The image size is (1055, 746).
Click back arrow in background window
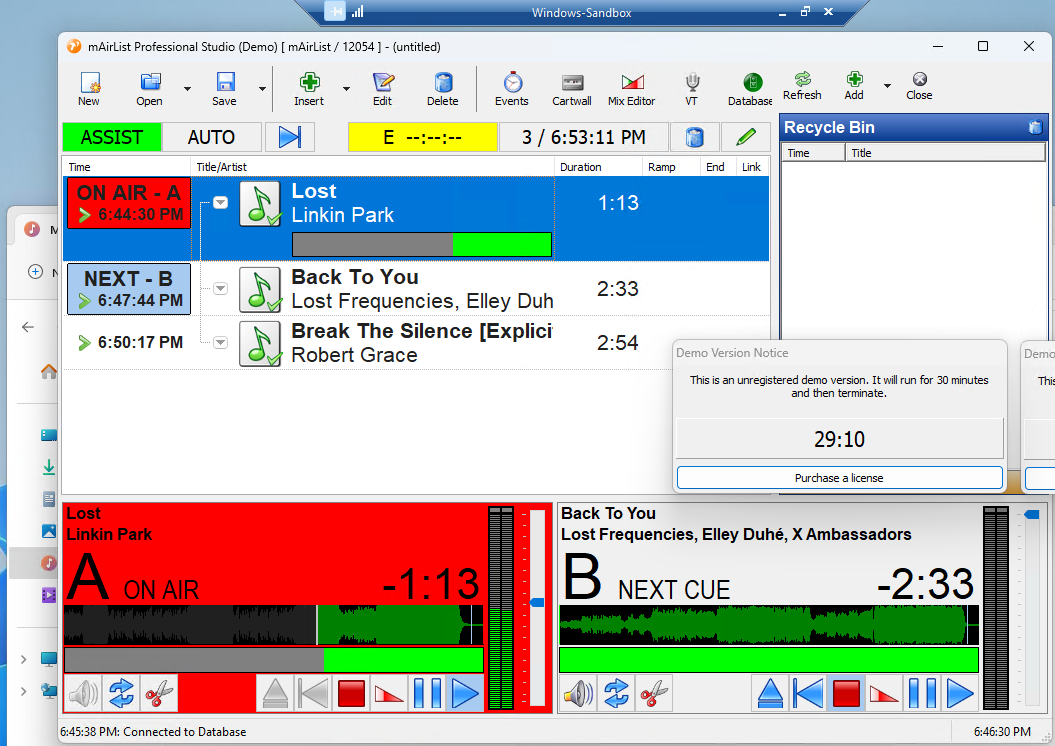point(28,327)
